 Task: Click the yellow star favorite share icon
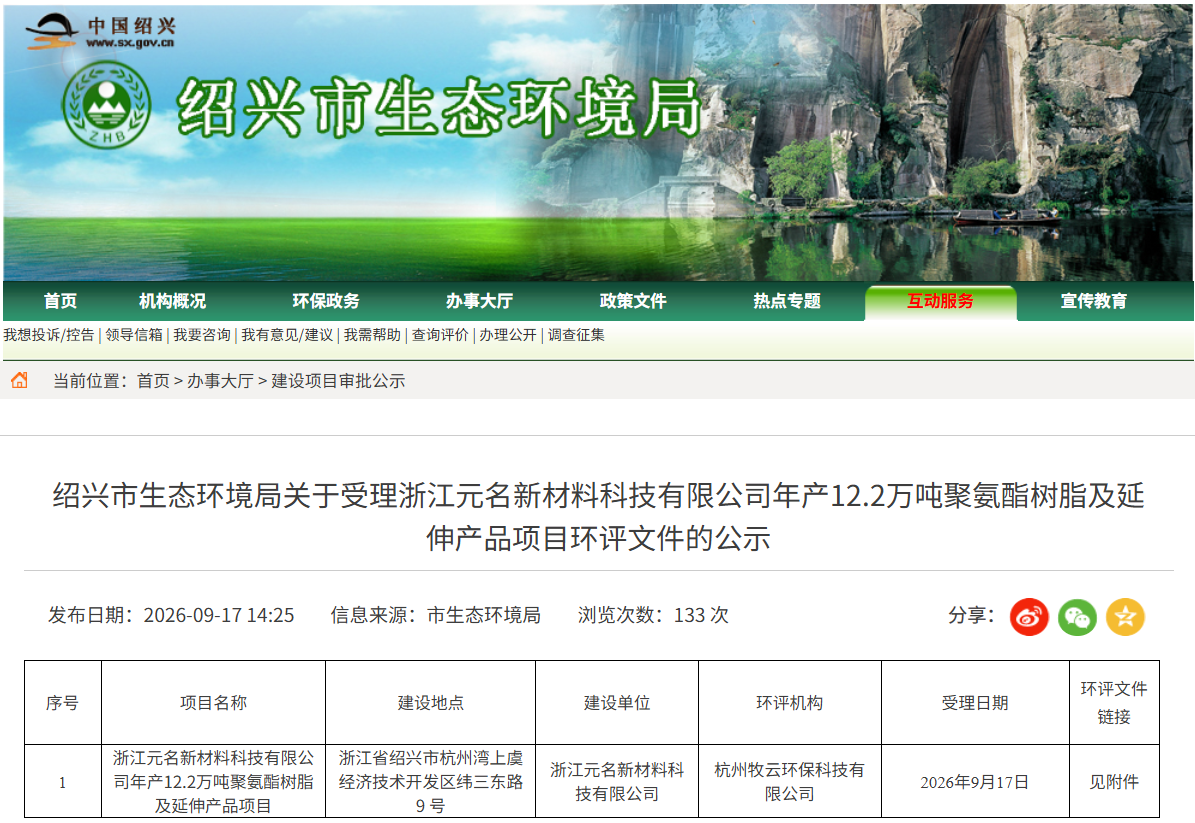pos(1126,616)
